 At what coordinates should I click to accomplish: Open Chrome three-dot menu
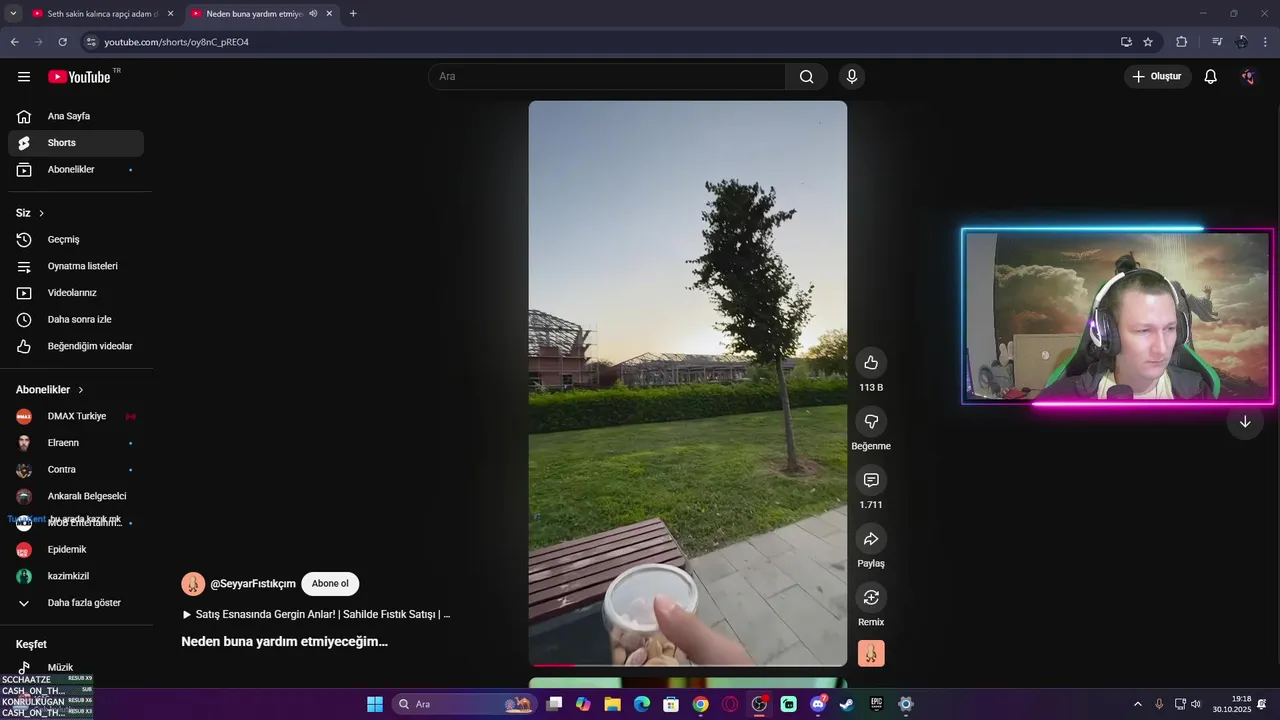click(1266, 42)
